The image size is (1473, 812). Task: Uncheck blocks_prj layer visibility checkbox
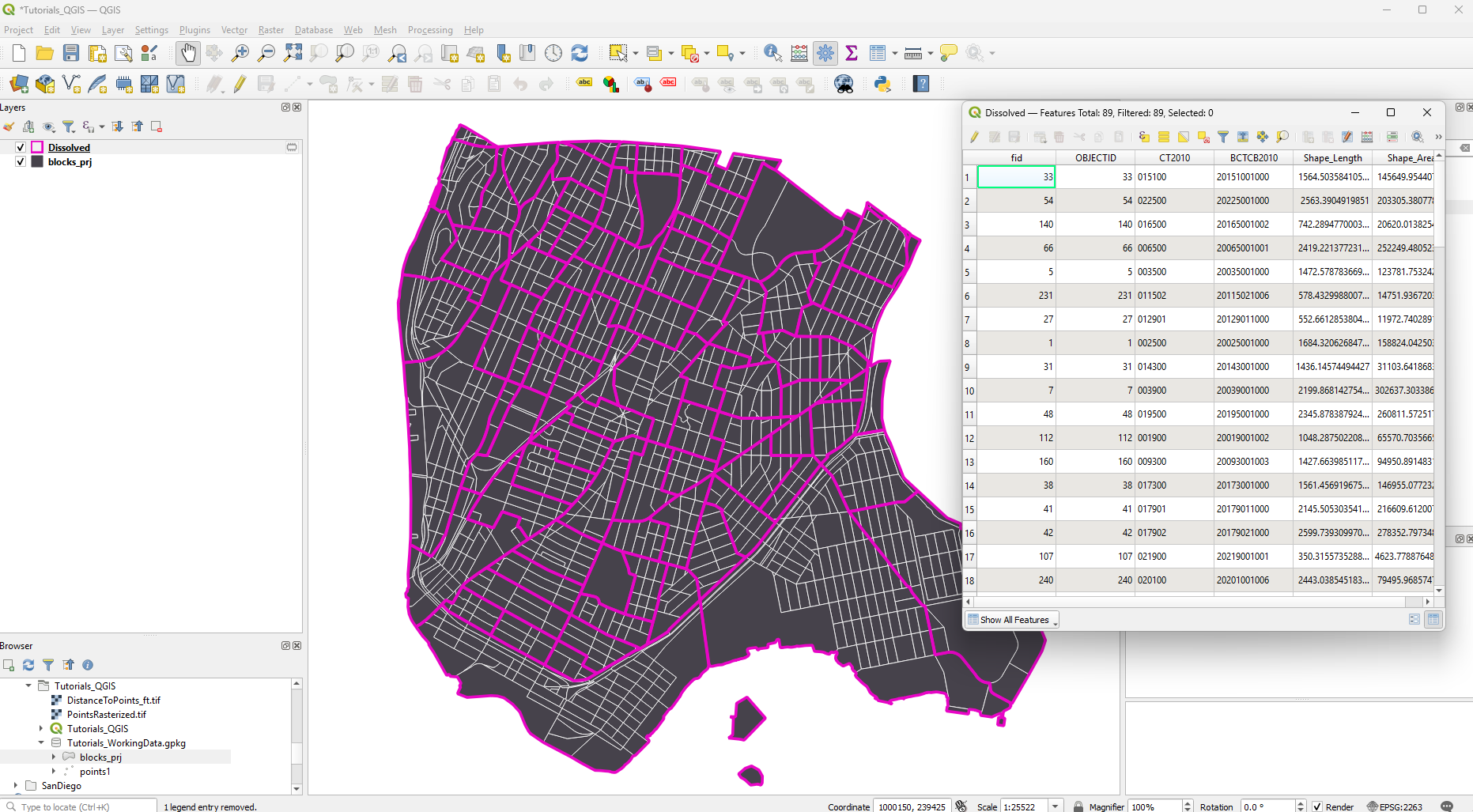click(x=21, y=161)
